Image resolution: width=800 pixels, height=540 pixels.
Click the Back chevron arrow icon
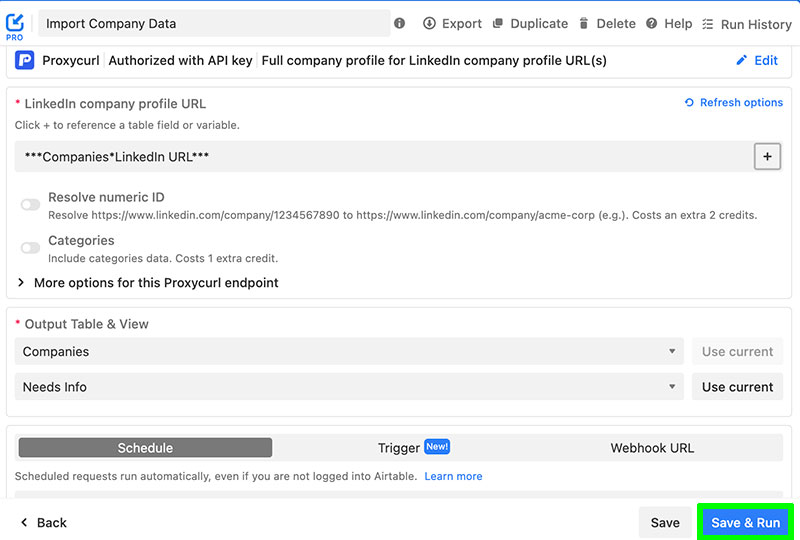click(23, 522)
